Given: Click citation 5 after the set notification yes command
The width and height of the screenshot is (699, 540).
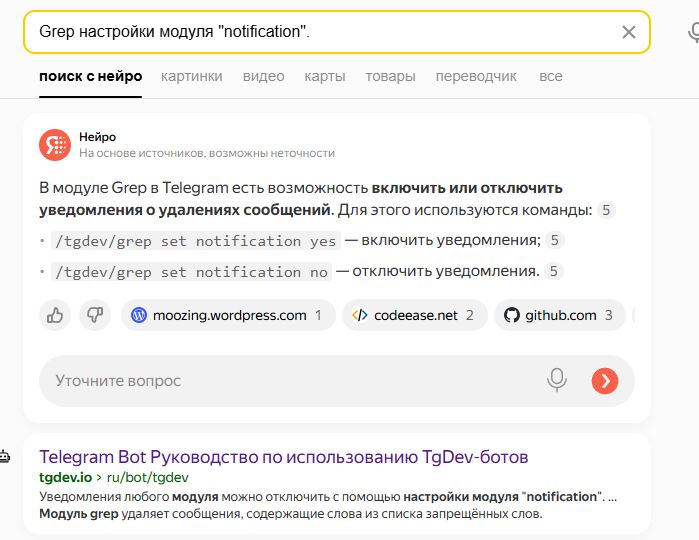Looking at the screenshot, I should tap(556, 240).
